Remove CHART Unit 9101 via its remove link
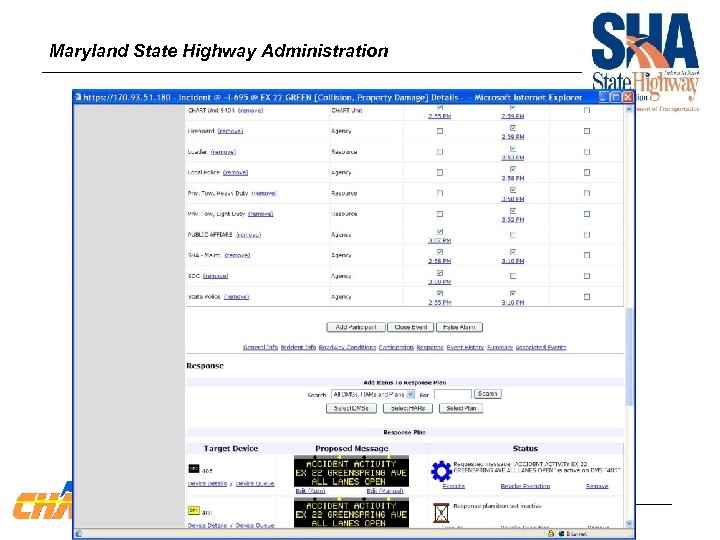 click(x=251, y=110)
